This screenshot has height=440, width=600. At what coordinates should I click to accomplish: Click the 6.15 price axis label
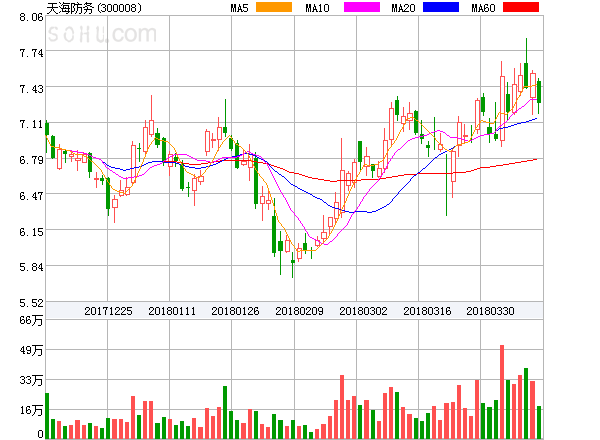pos(31,232)
